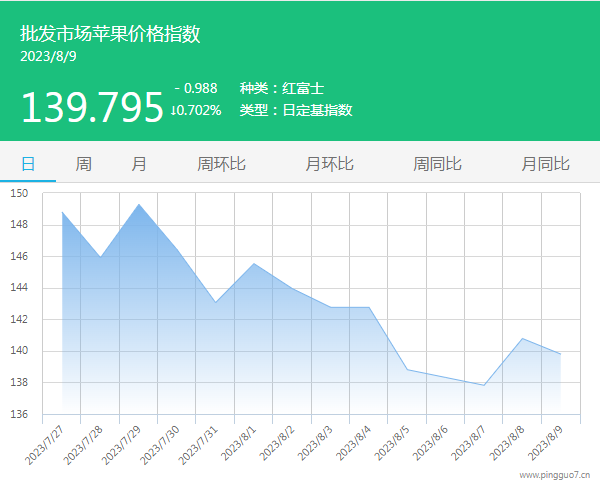Switch to the 周 weekly tab

pos(84,164)
